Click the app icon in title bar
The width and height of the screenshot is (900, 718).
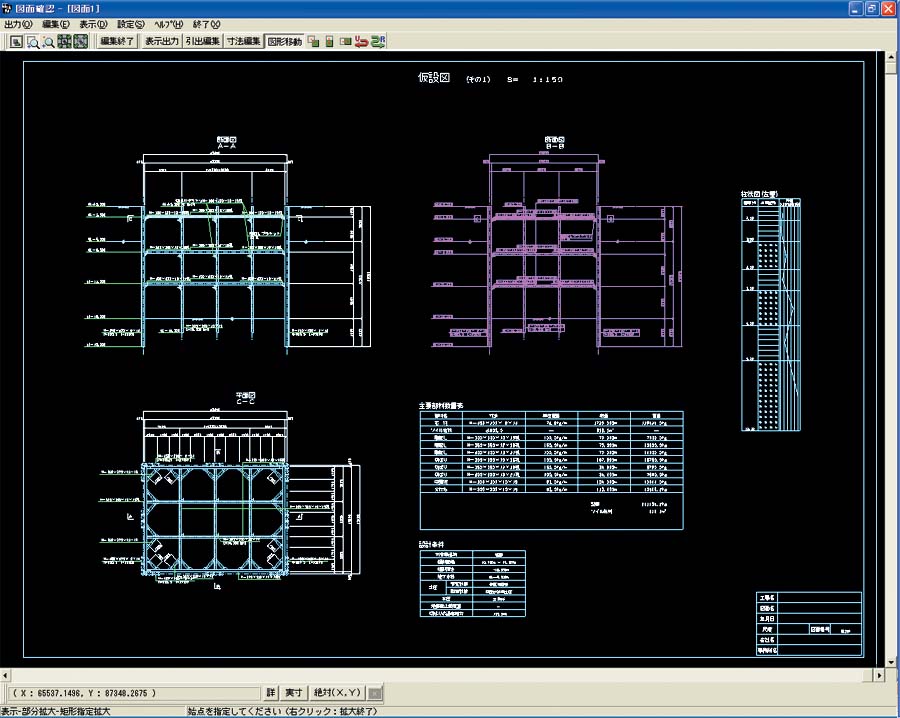point(7,8)
